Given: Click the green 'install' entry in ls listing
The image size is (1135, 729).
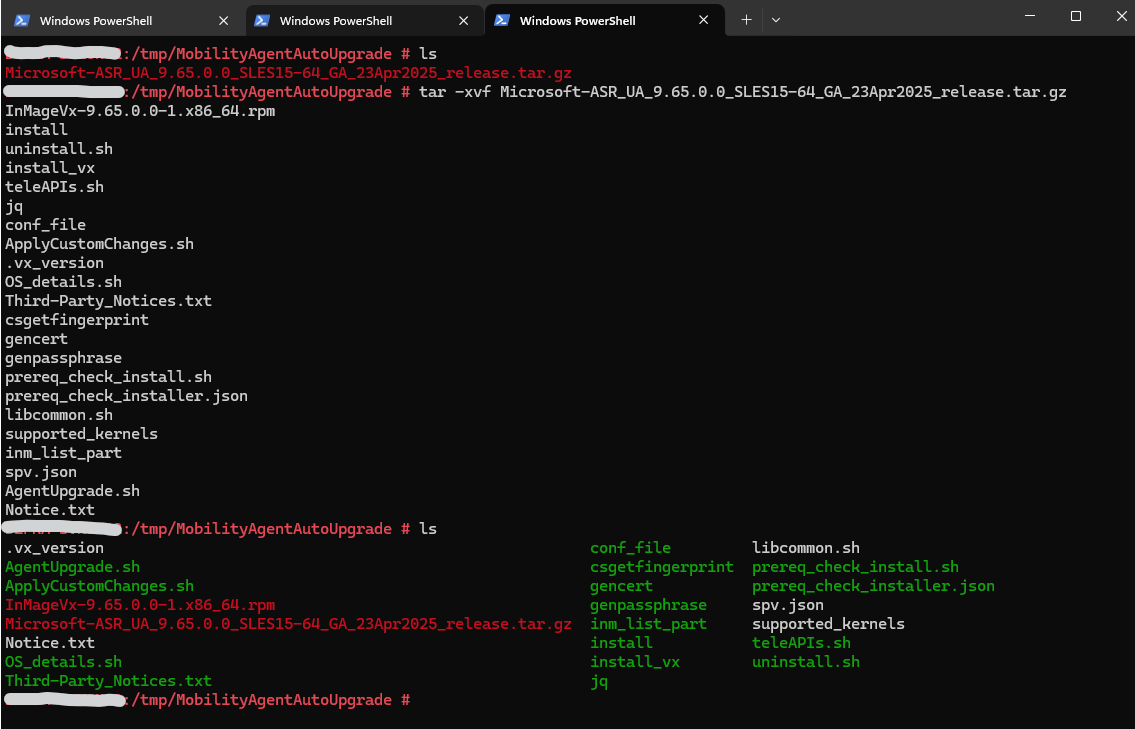Looking at the screenshot, I should coord(622,643).
